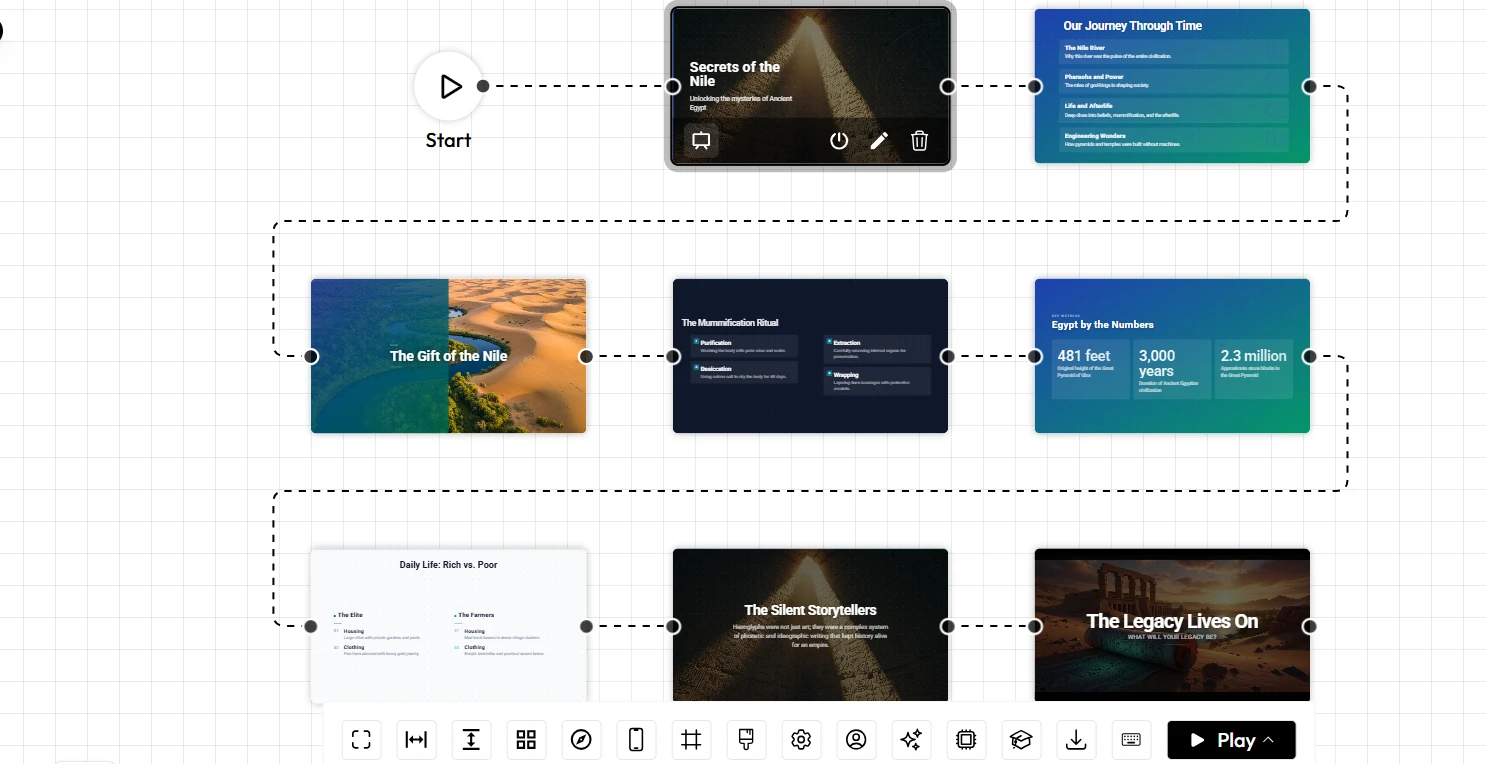Screen dimensions: 1486x764
Task: Click the AI sparkles icon
Action: (x=911, y=740)
